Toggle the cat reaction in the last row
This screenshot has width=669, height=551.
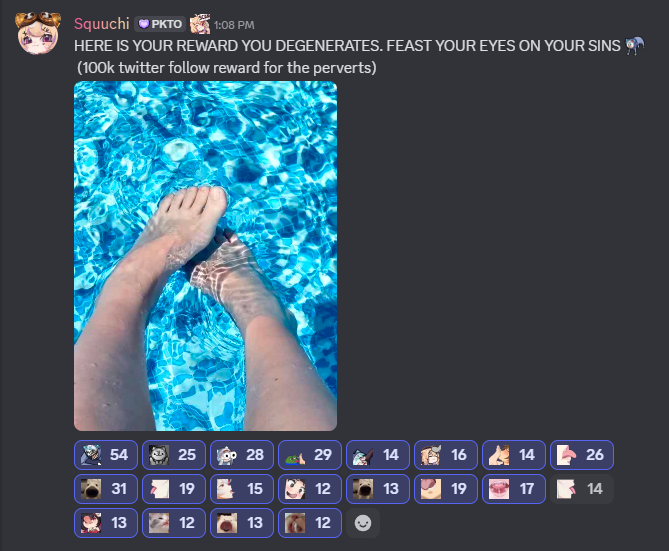pyautogui.click(x=174, y=523)
